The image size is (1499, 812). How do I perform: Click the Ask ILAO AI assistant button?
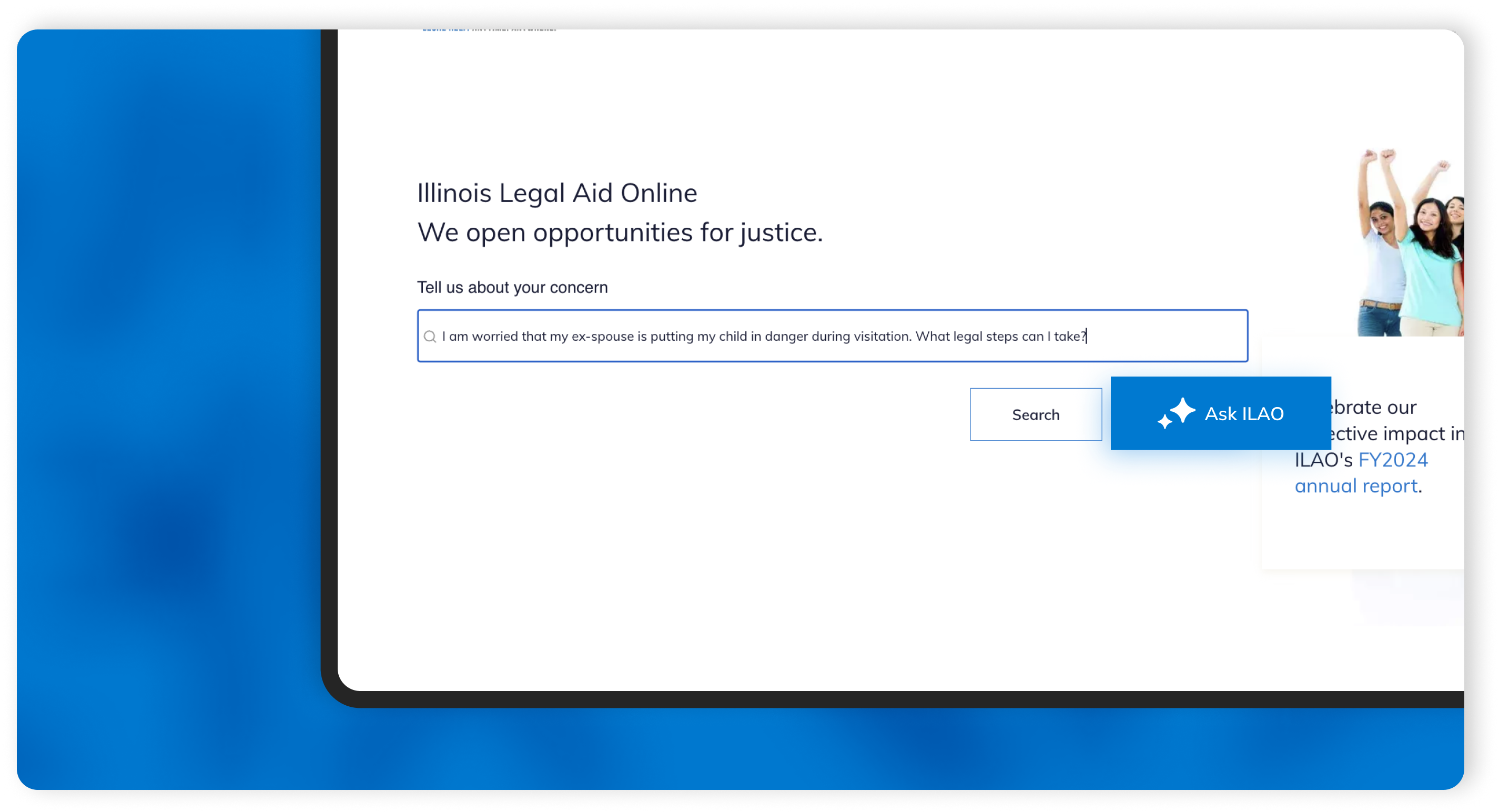point(1221,413)
